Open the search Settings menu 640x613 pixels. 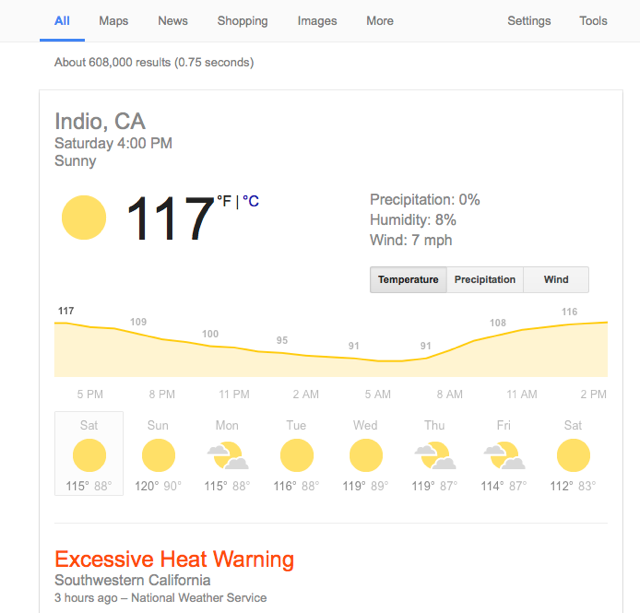pyautogui.click(x=529, y=21)
